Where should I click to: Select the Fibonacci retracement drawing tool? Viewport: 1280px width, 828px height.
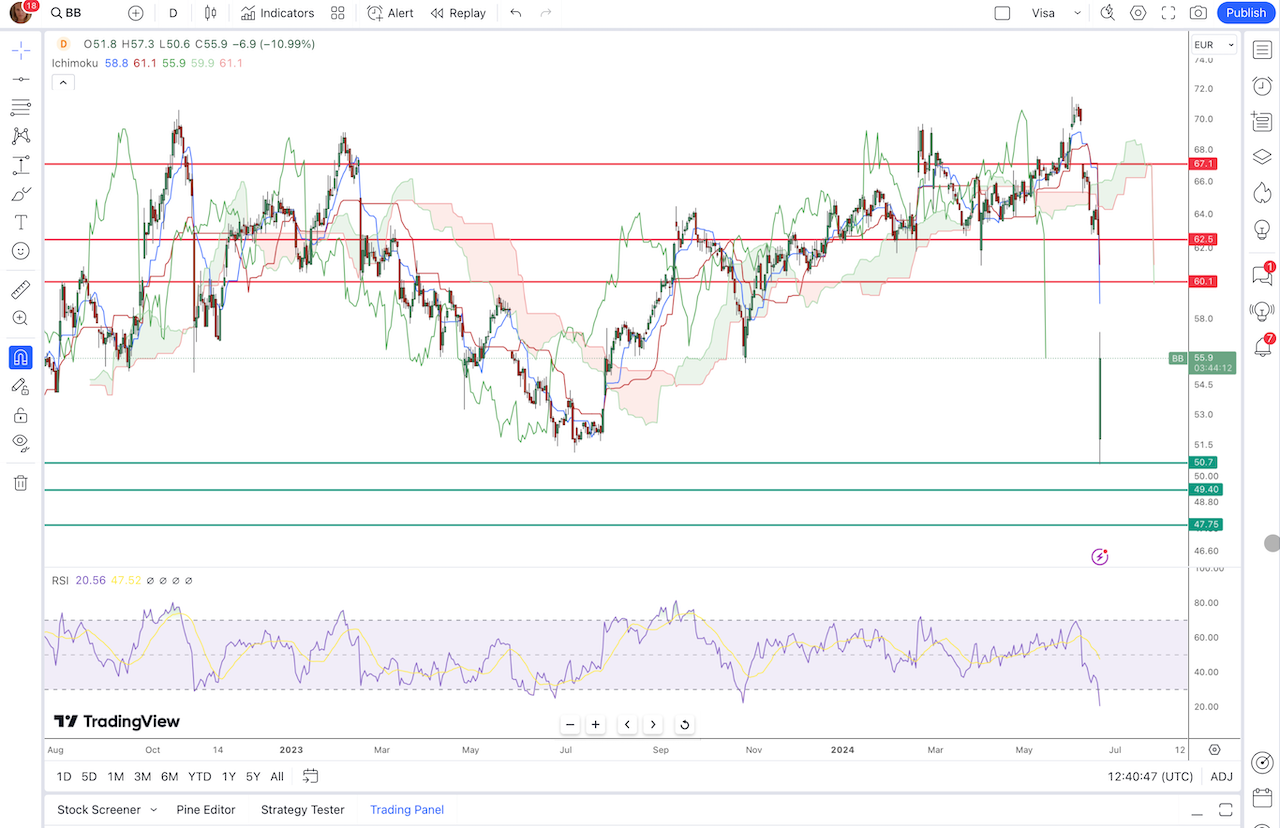coord(20,107)
